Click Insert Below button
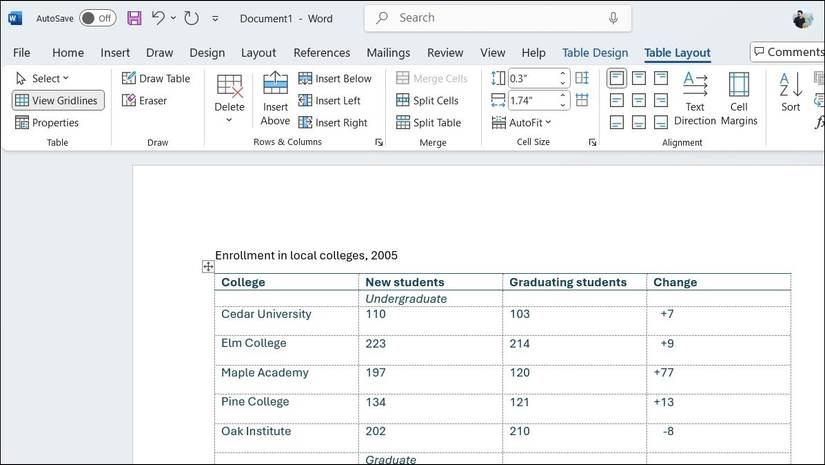825x465 pixels. [x=335, y=78]
